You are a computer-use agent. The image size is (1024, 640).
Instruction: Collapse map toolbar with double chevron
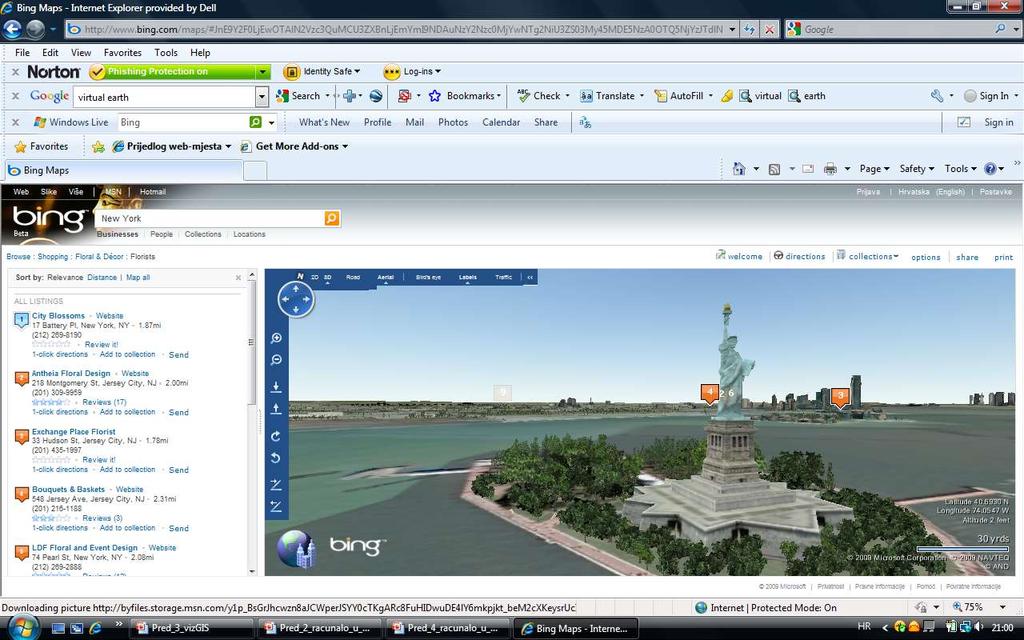530,278
